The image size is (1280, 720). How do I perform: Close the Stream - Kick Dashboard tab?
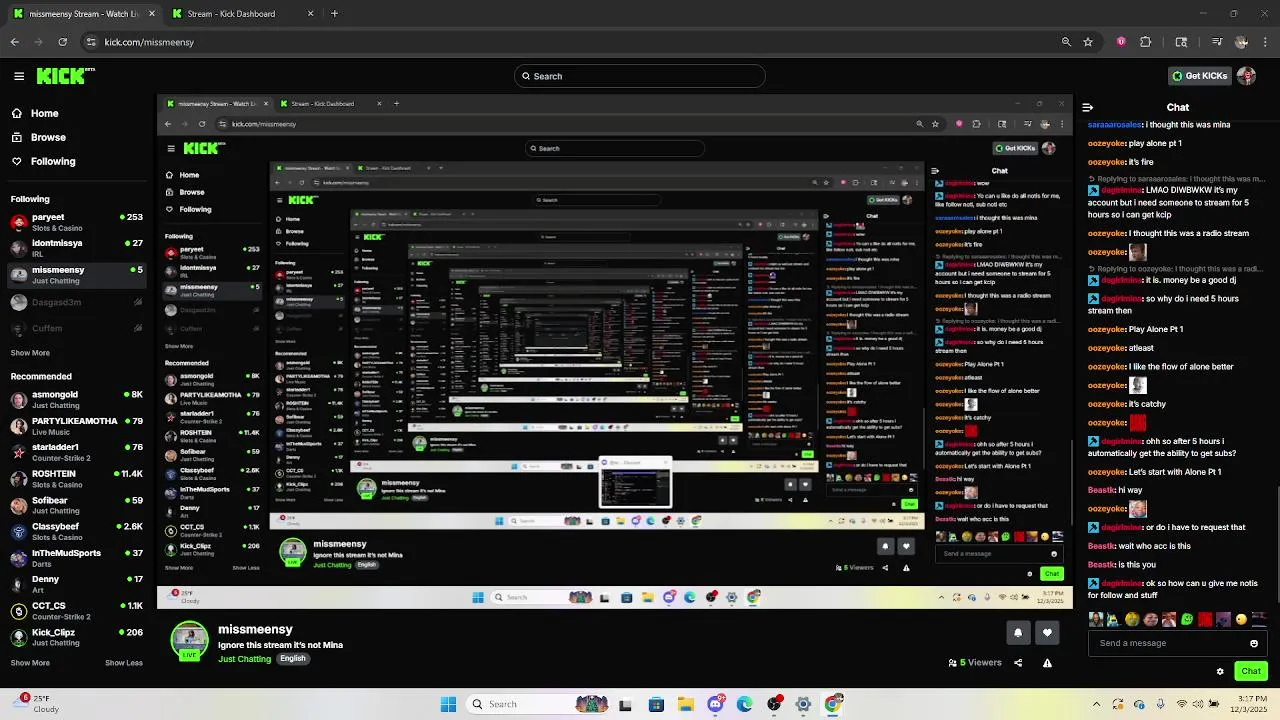tap(310, 14)
